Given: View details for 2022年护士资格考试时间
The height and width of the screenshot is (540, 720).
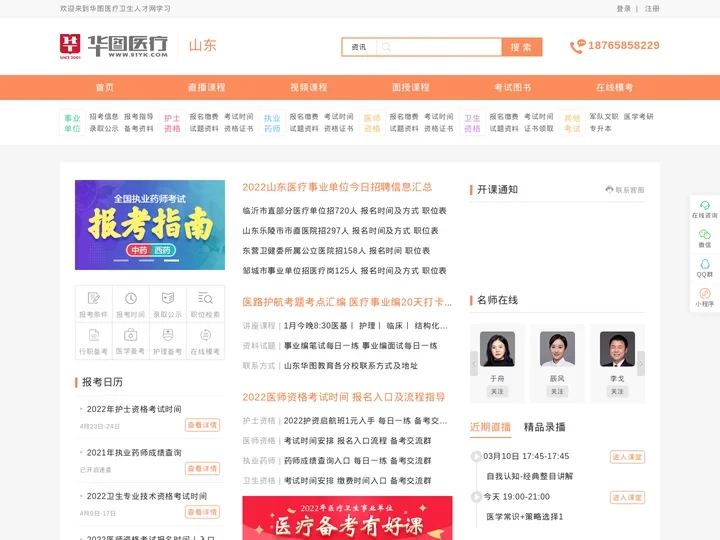Looking at the screenshot, I should tap(202, 425).
